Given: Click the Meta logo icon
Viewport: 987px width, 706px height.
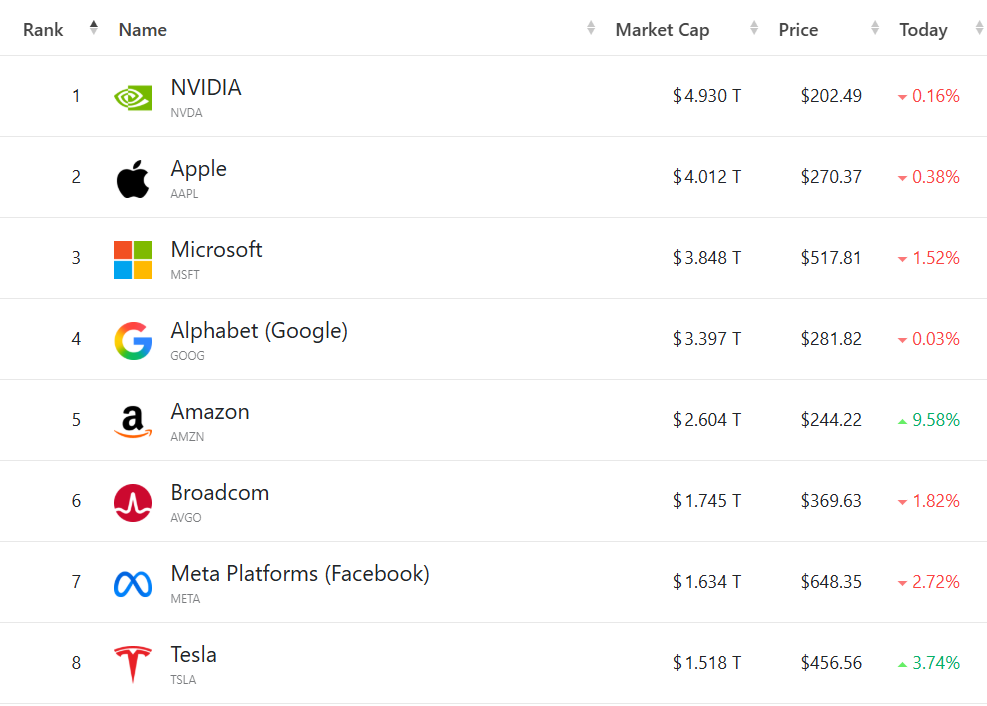Looking at the screenshot, I should [x=133, y=583].
